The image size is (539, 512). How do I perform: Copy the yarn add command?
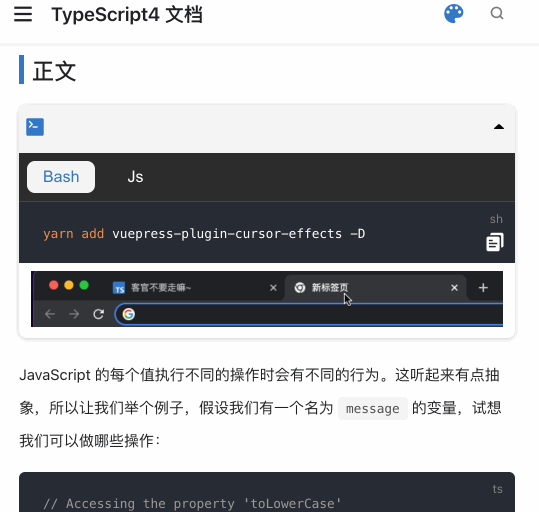pos(495,242)
